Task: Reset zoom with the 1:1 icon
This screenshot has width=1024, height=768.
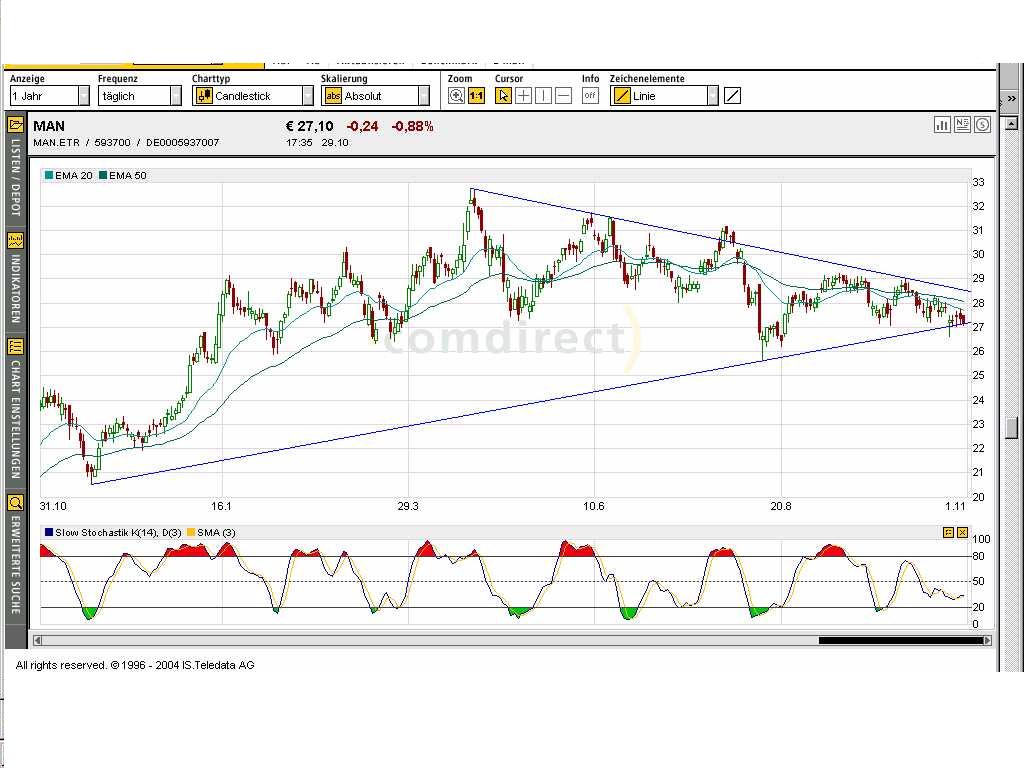Action: [x=477, y=96]
